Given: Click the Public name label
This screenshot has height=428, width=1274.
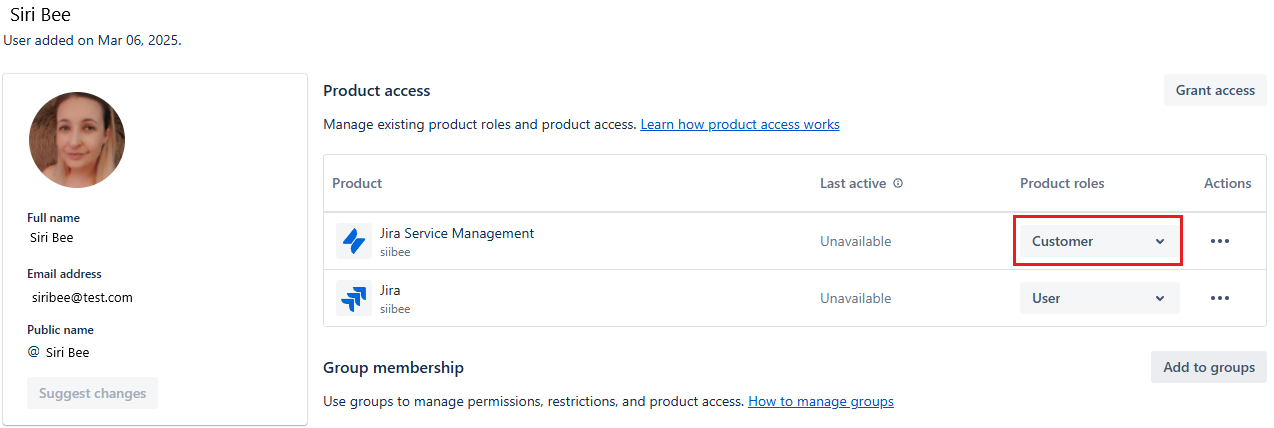Looking at the screenshot, I should [60, 330].
